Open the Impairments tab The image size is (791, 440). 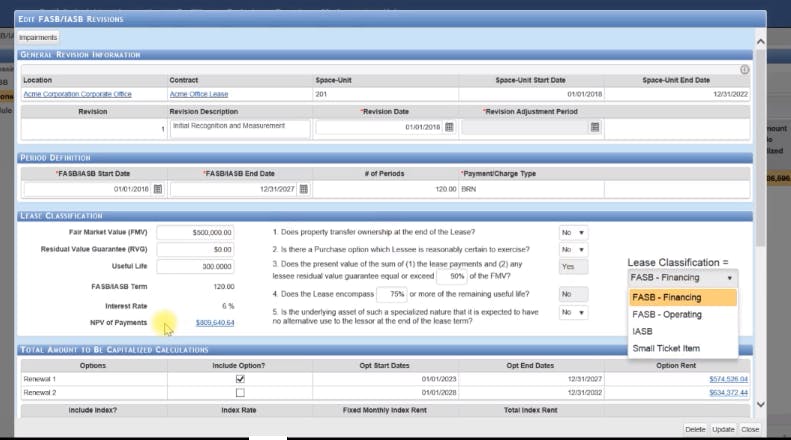[38, 37]
